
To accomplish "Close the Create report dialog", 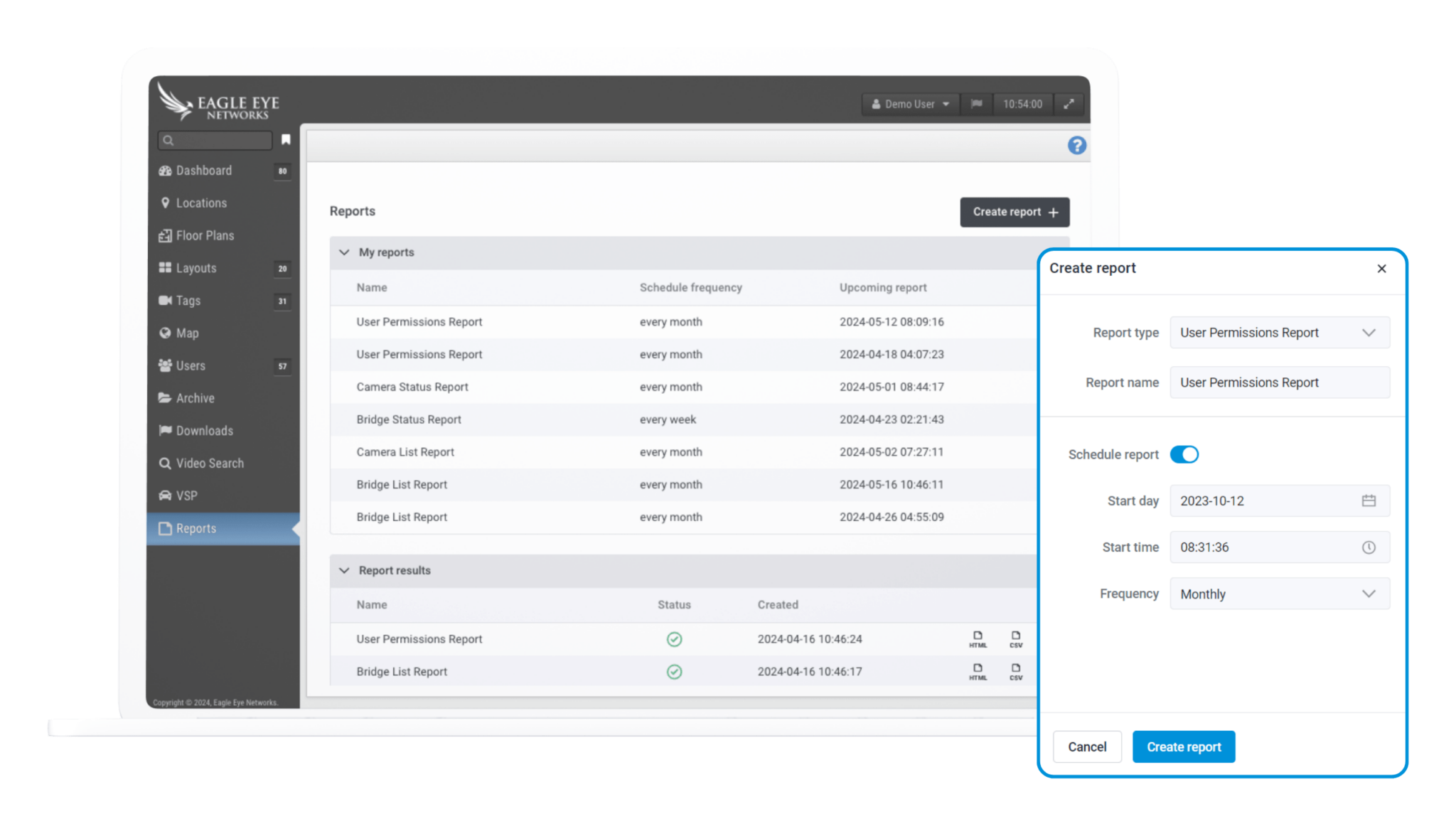I will 1381,268.
